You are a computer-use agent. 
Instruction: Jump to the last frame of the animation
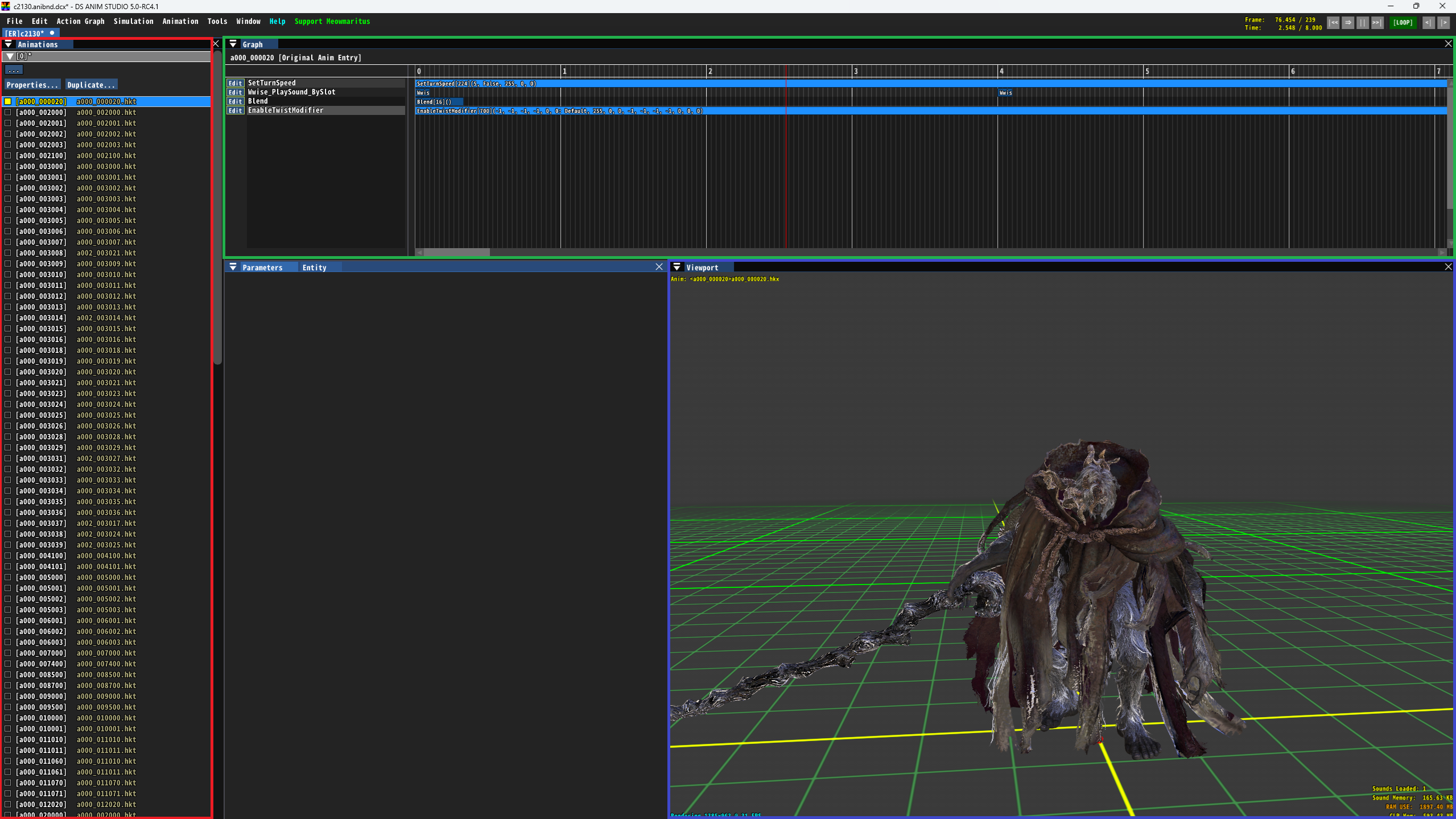(1377, 23)
